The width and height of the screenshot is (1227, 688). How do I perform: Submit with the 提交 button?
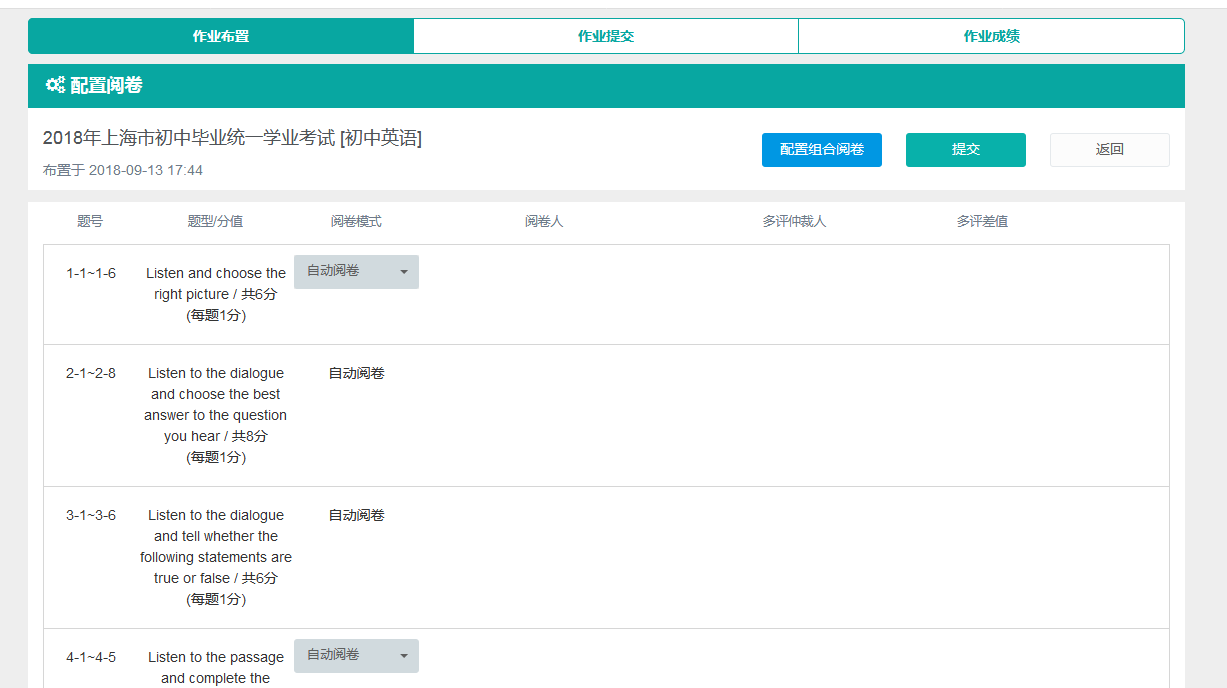pyautogui.click(x=966, y=150)
